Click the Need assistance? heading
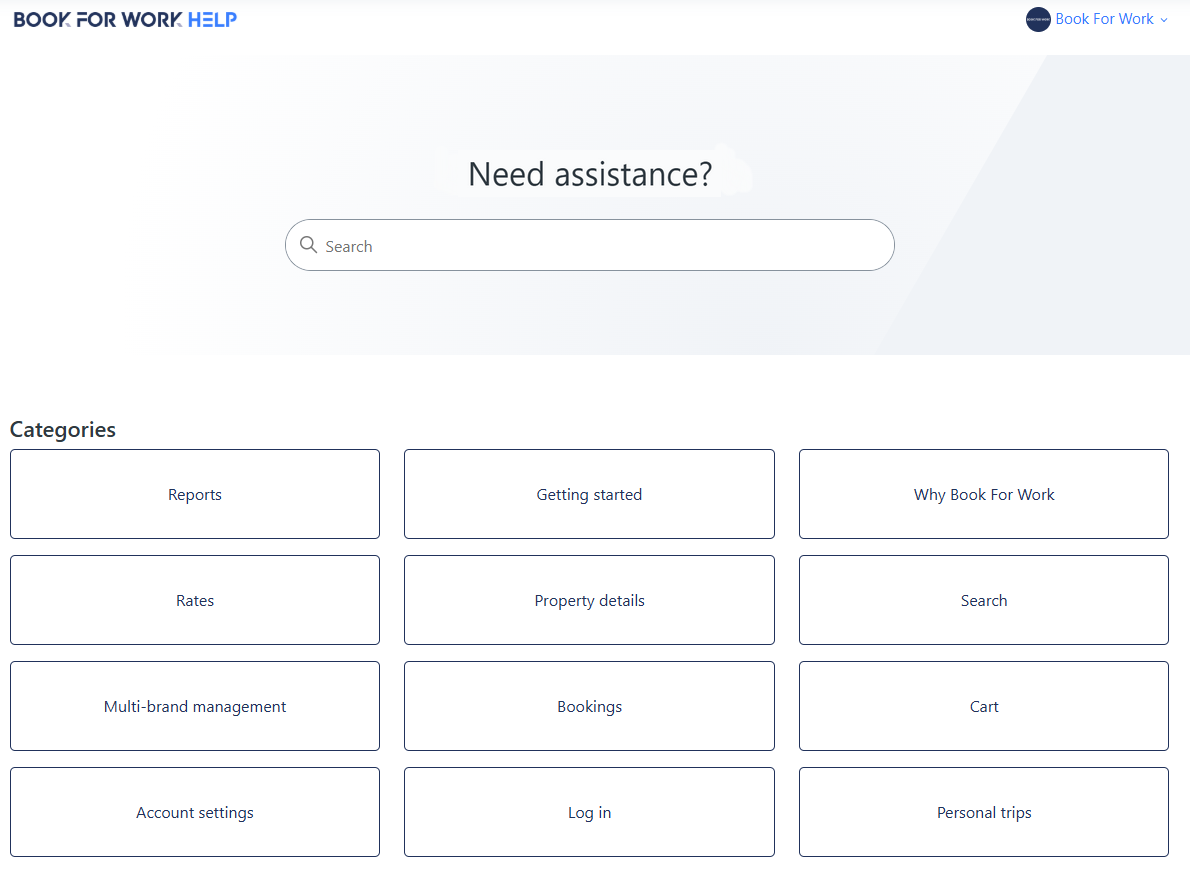The width and height of the screenshot is (1190, 872). point(590,175)
